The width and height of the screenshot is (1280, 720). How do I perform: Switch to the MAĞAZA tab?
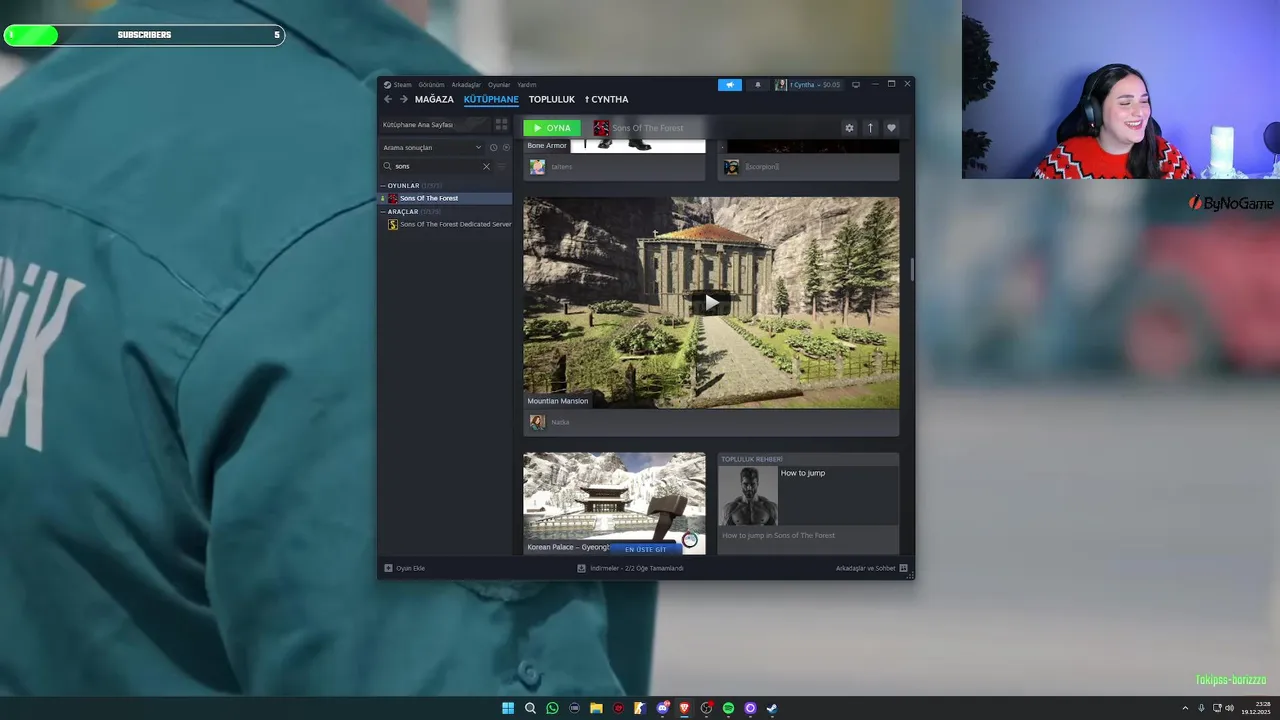pyautogui.click(x=434, y=100)
